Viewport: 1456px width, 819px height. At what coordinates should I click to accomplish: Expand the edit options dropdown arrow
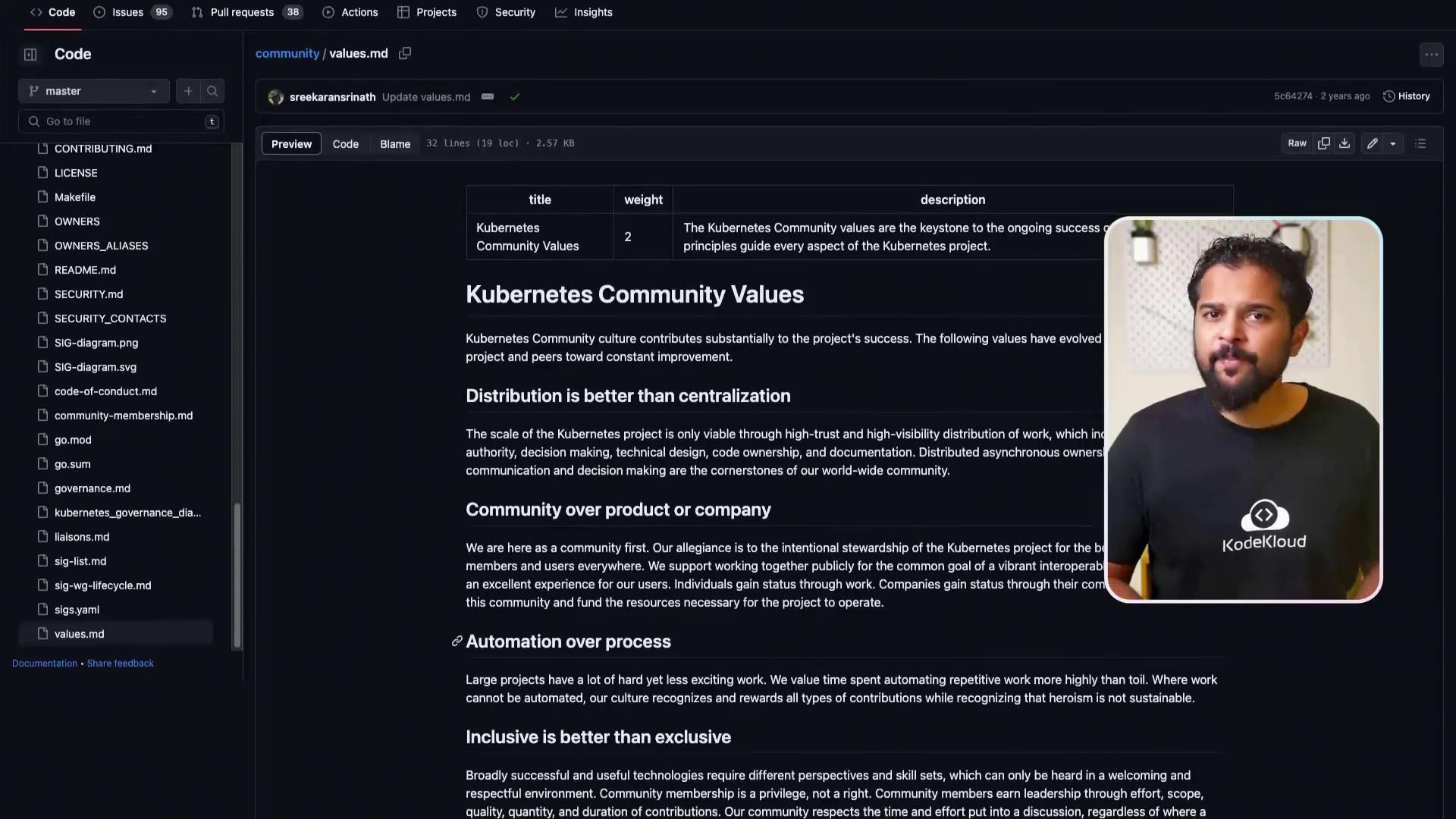(1393, 143)
